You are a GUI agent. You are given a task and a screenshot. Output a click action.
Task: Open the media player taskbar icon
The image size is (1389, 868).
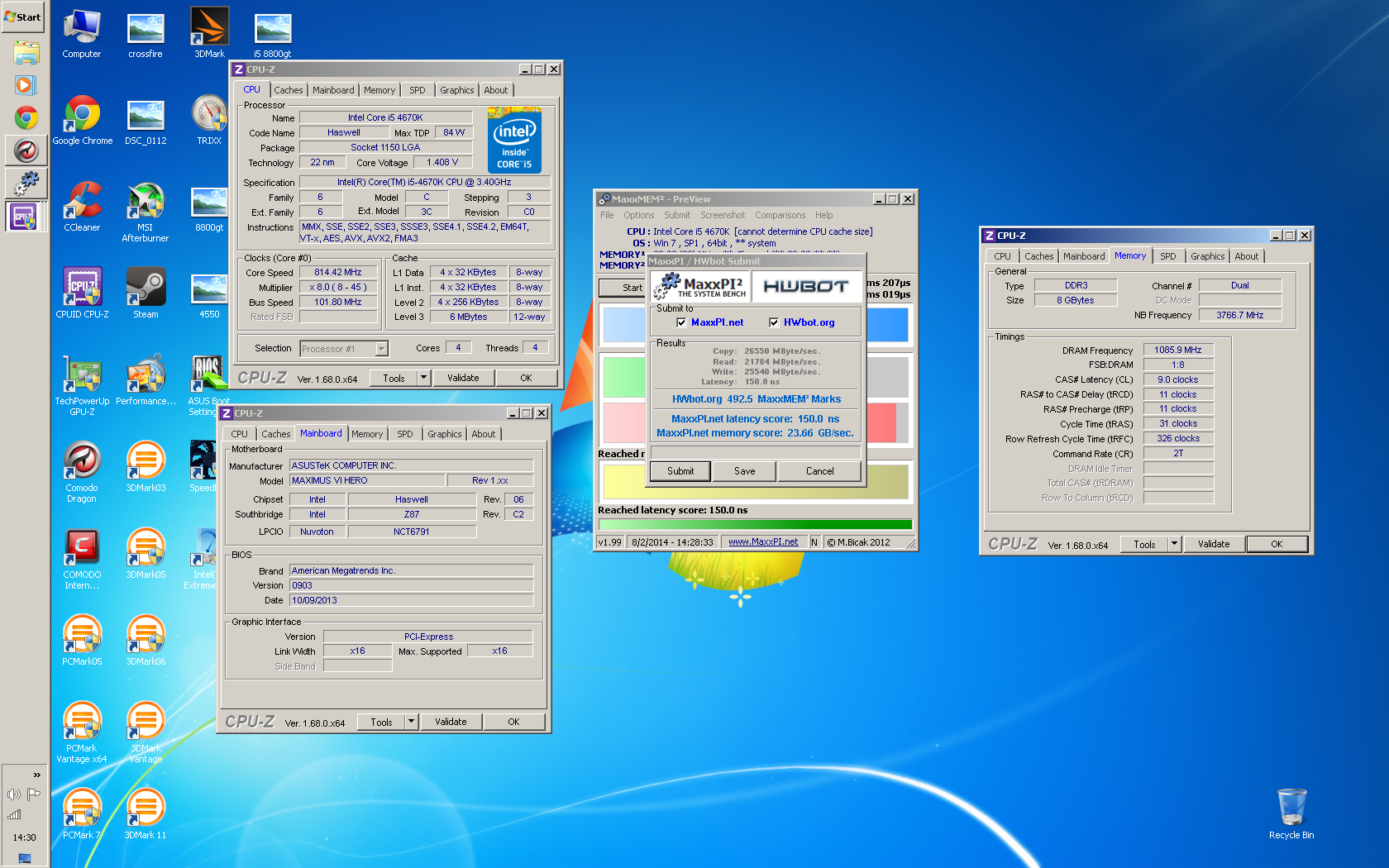coord(26,84)
